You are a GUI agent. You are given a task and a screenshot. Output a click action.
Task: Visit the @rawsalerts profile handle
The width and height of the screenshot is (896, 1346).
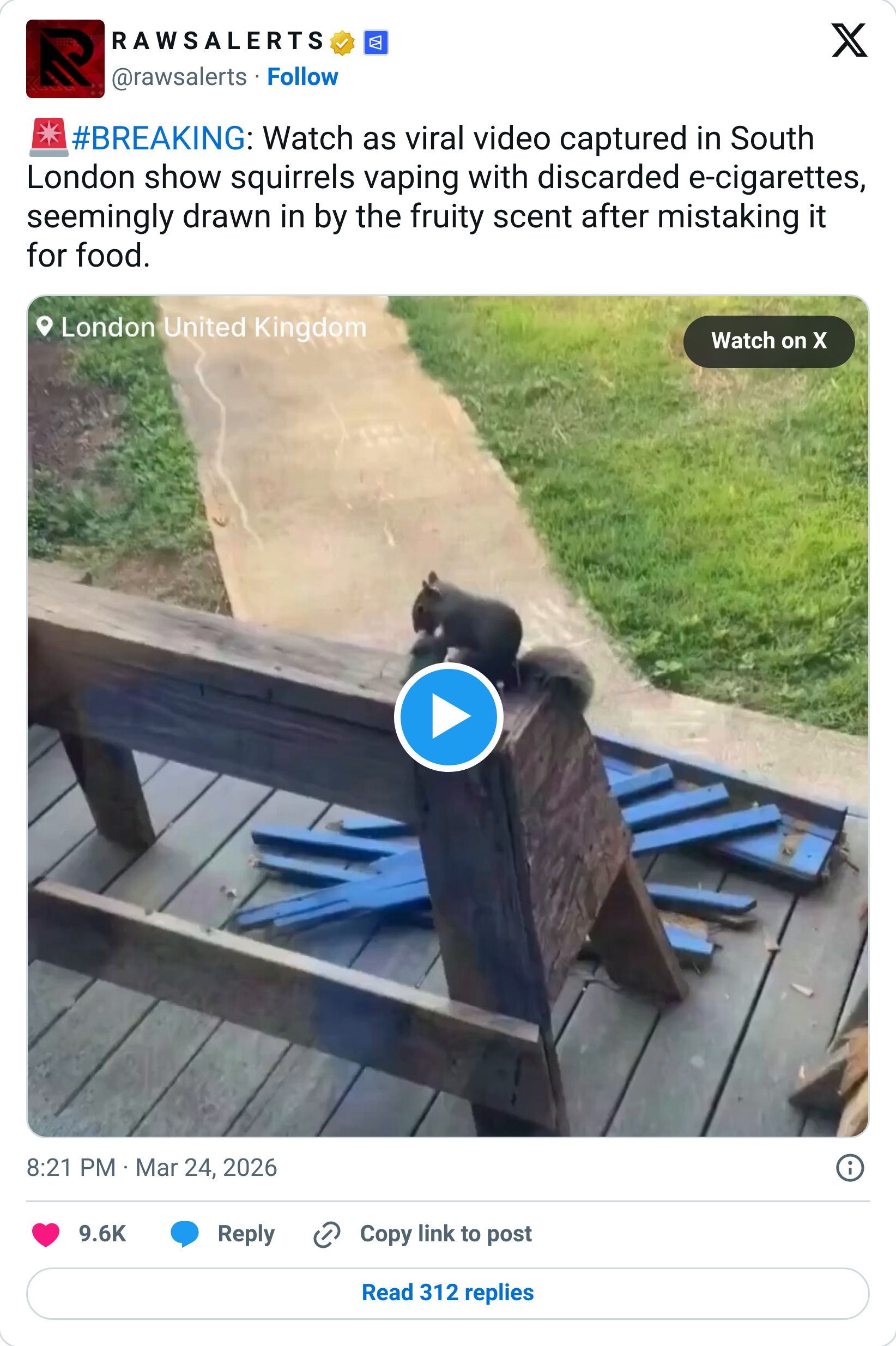[180, 76]
